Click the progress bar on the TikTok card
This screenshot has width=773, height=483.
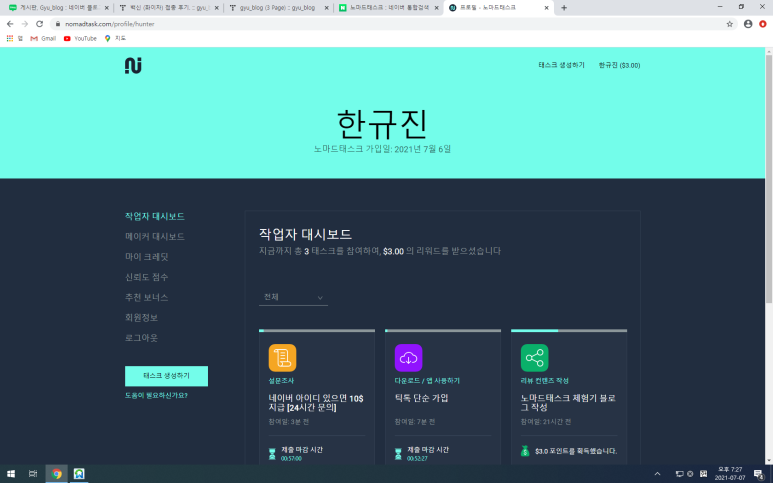(443, 331)
